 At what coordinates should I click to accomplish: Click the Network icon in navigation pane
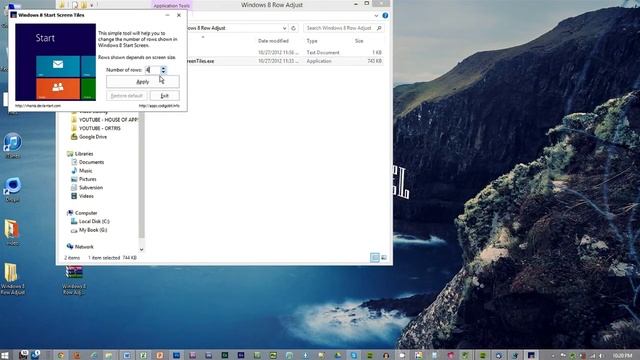70,247
